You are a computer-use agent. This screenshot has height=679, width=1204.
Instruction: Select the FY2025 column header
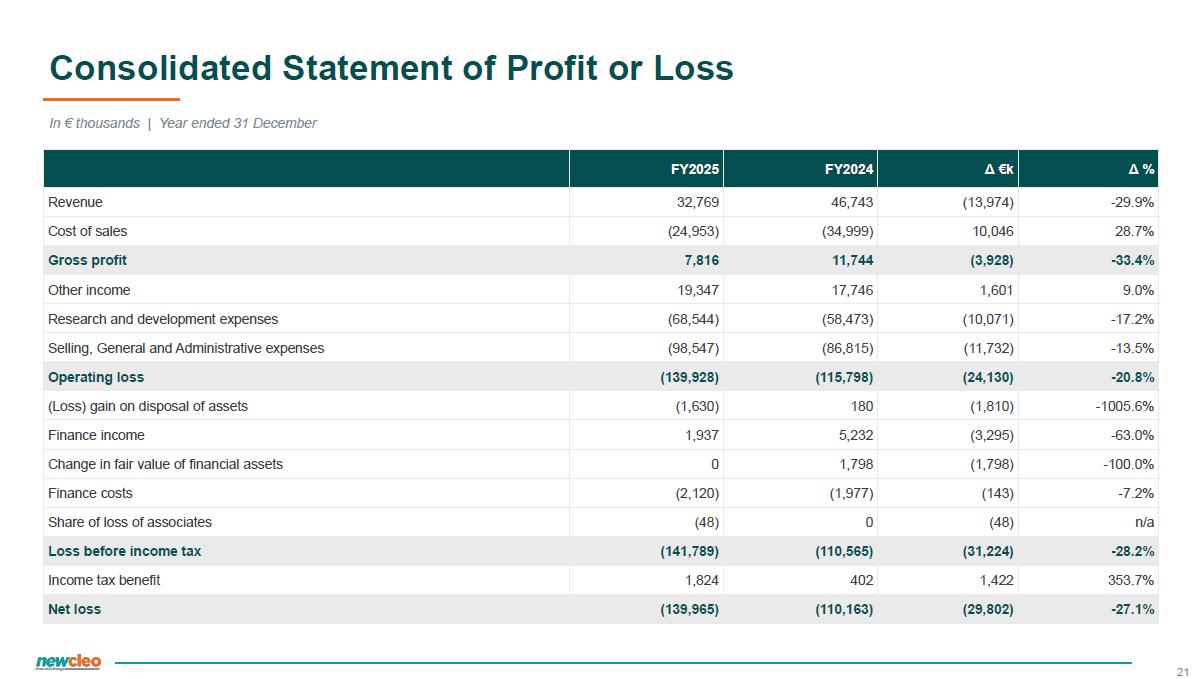[695, 169]
